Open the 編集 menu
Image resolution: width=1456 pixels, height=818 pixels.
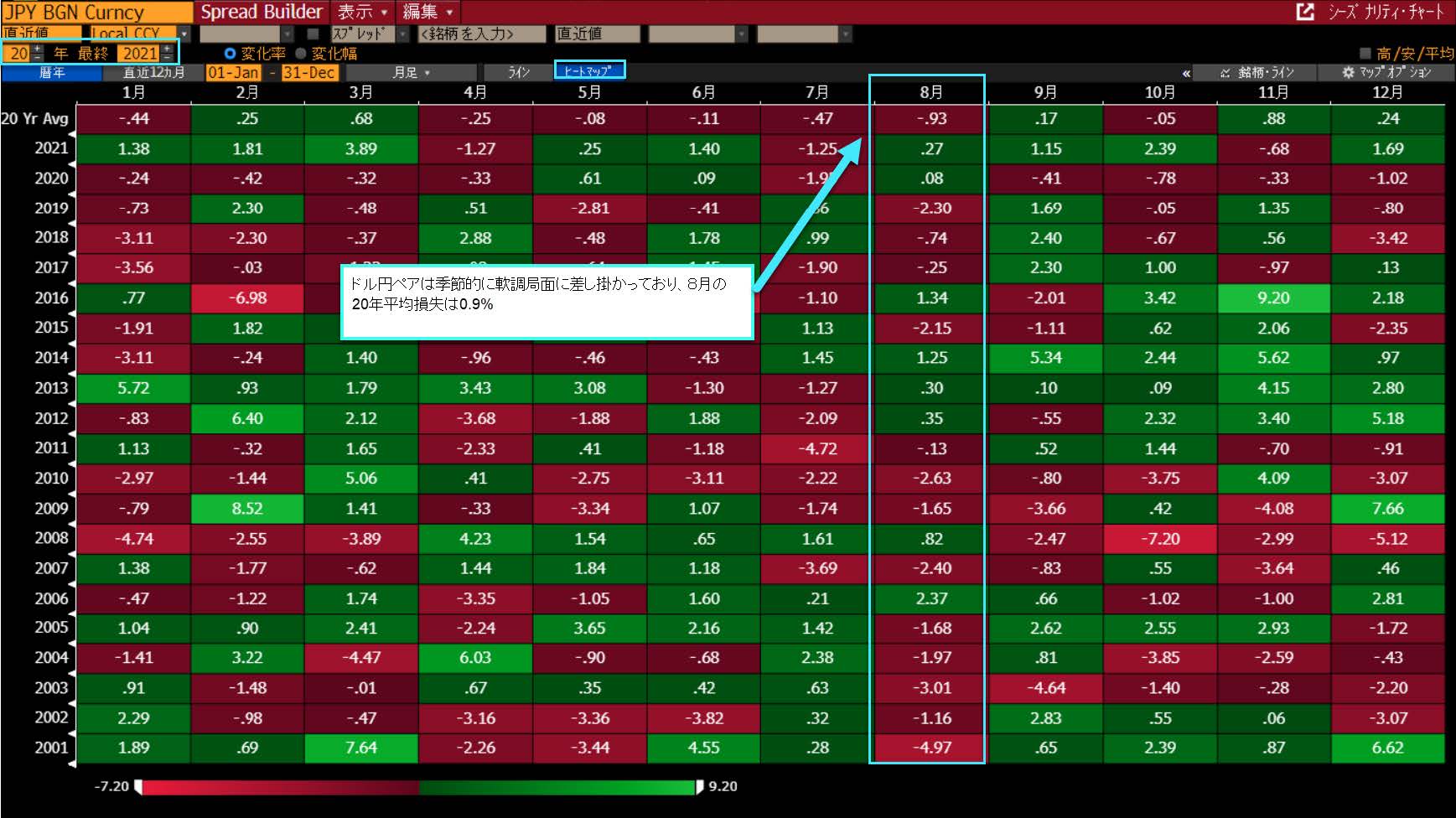pyautogui.click(x=427, y=12)
